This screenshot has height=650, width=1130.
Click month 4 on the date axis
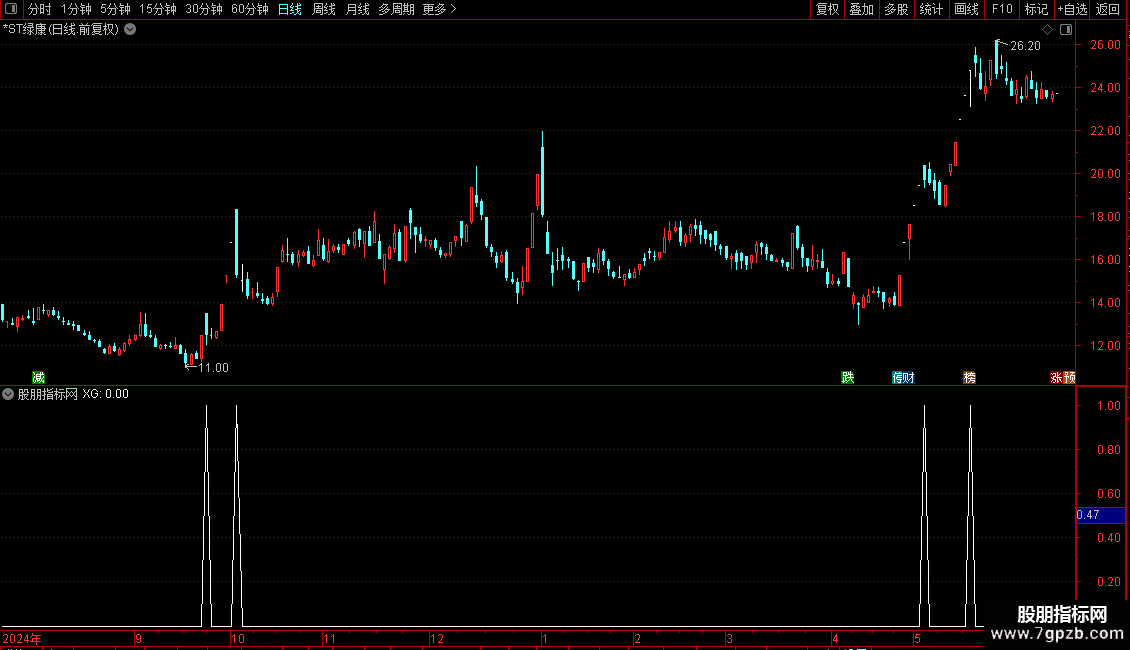[835, 638]
